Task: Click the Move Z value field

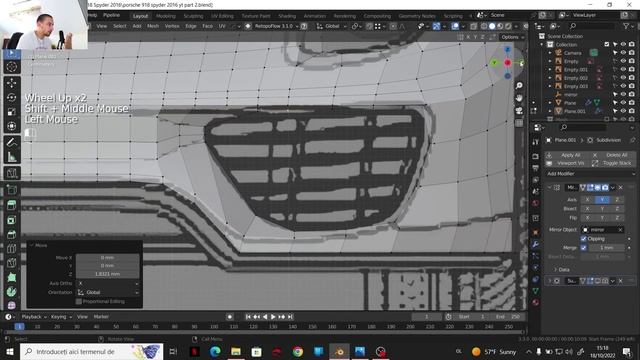Action: [x=108, y=274]
